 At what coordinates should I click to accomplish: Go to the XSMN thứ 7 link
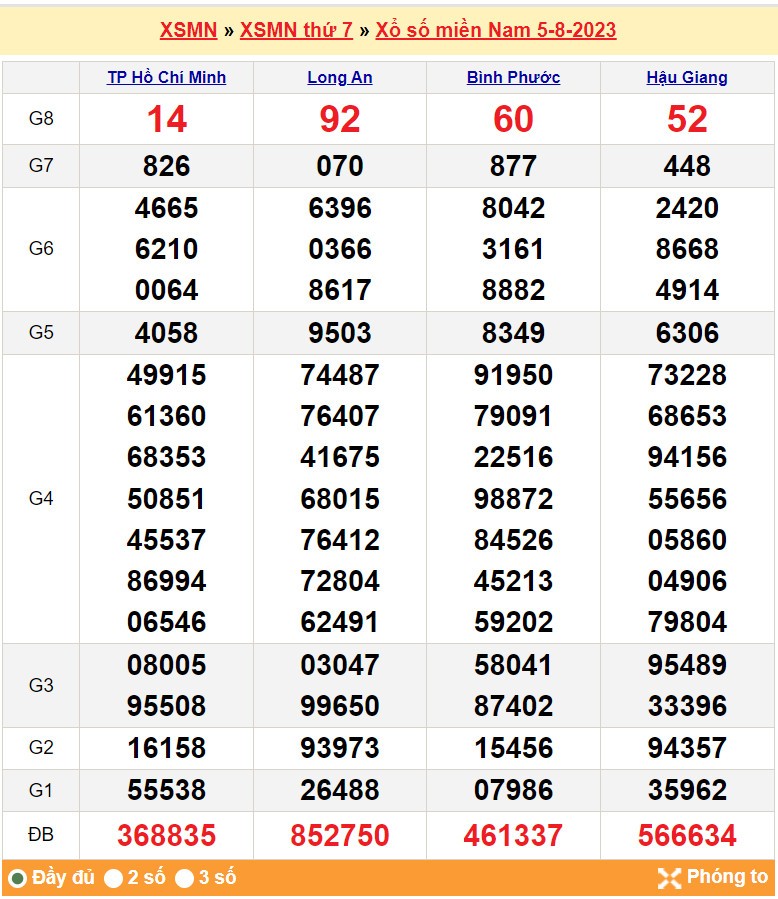pyautogui.click(x=296, y=30)
